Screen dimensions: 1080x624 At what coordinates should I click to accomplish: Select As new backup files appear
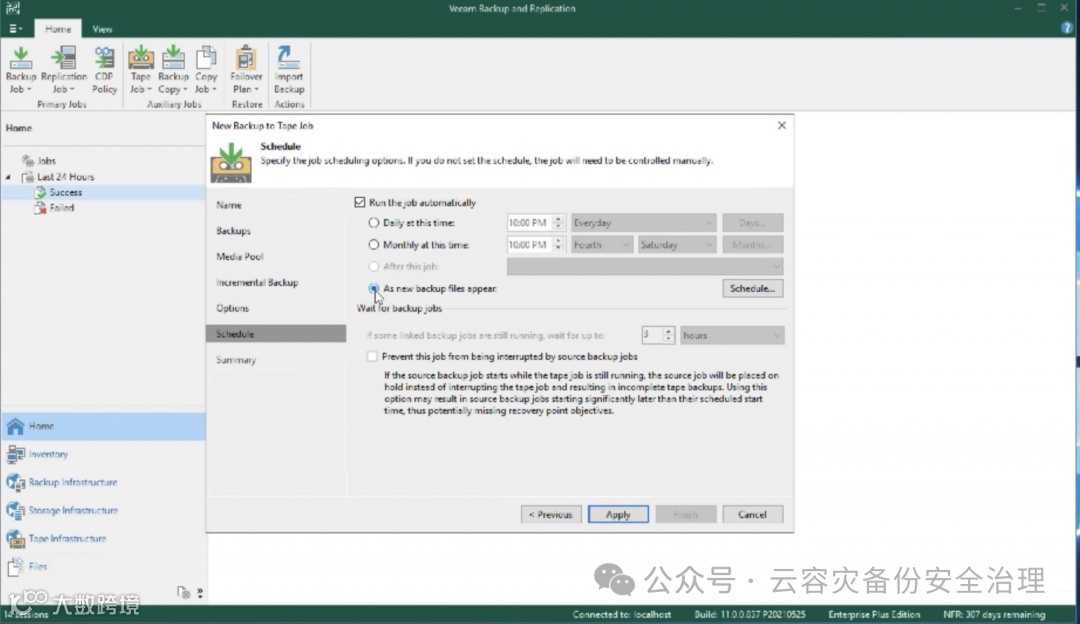click(373, 288)
